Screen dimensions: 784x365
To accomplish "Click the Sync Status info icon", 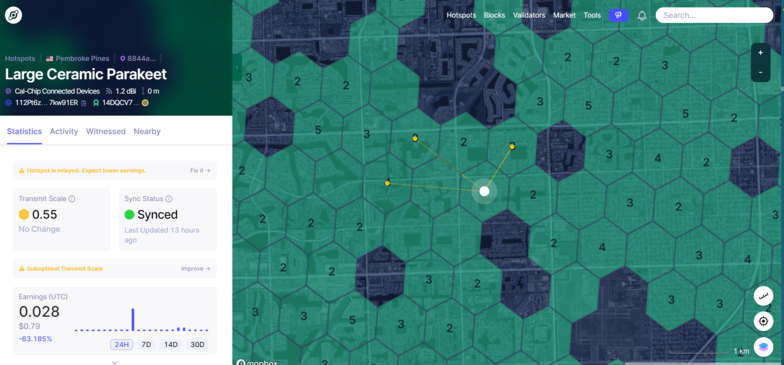I will pyautogui.click(x=169, y=199).
